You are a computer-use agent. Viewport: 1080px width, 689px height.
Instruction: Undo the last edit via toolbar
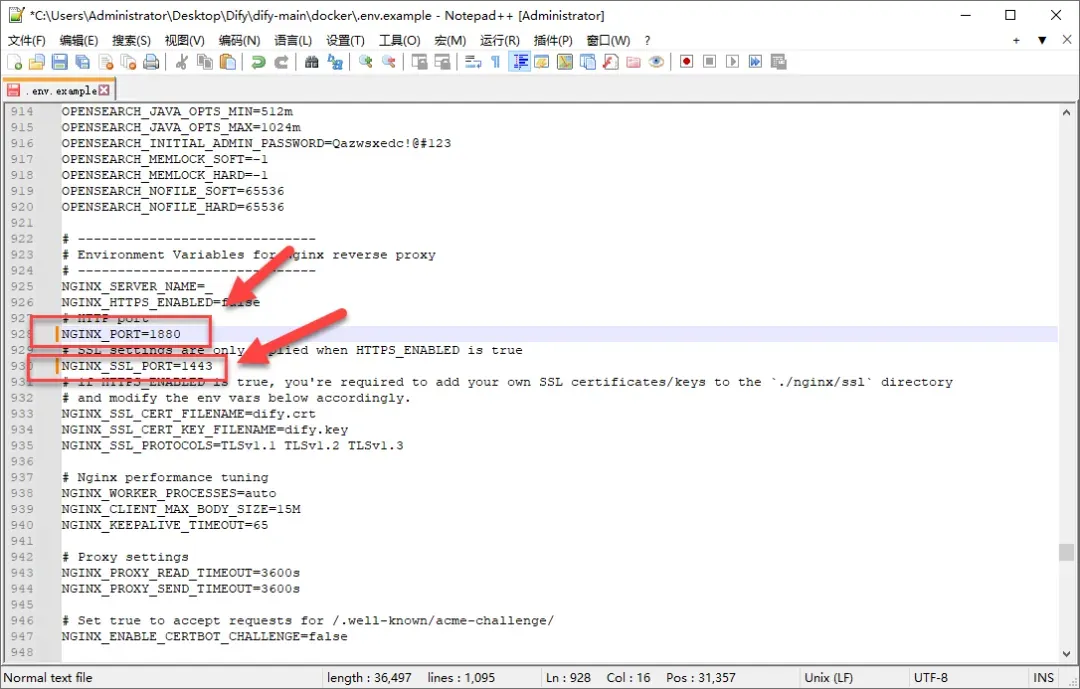(258, 62)
